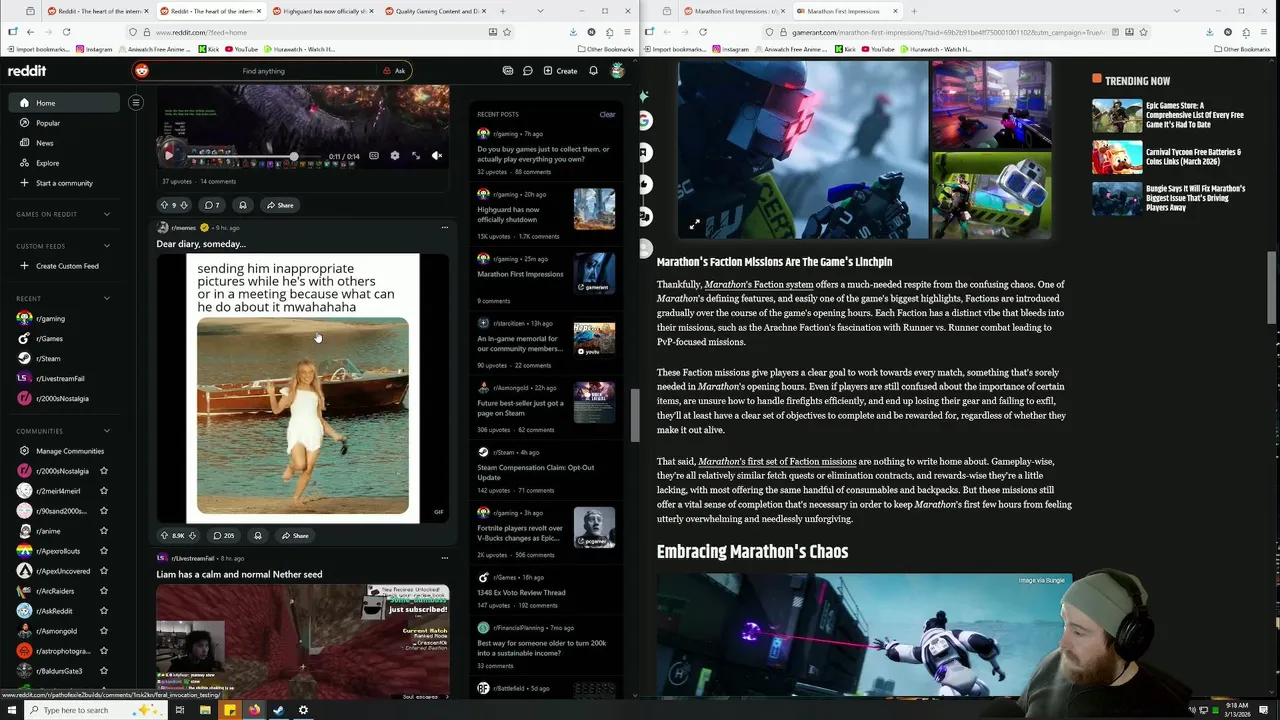Click the Reddit logo
The width and height of the screenshot is (1280, 720).
pos(27,71)
